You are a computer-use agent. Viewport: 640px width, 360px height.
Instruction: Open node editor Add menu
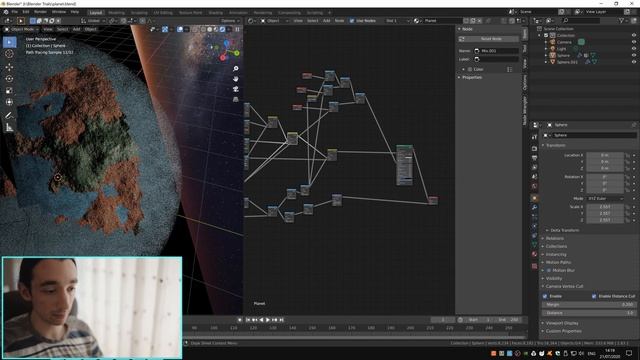(327, 20)
